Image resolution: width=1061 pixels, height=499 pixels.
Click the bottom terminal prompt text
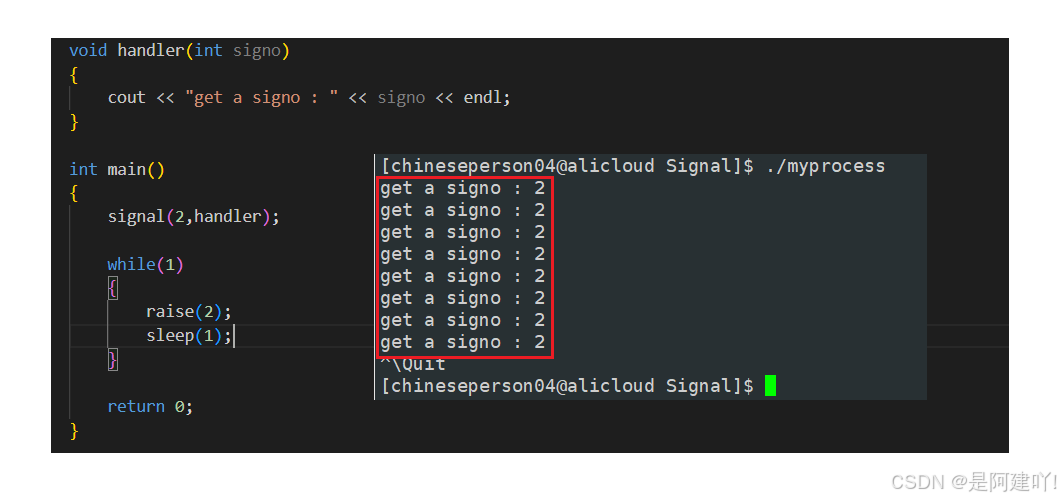(x=567, y=386)
